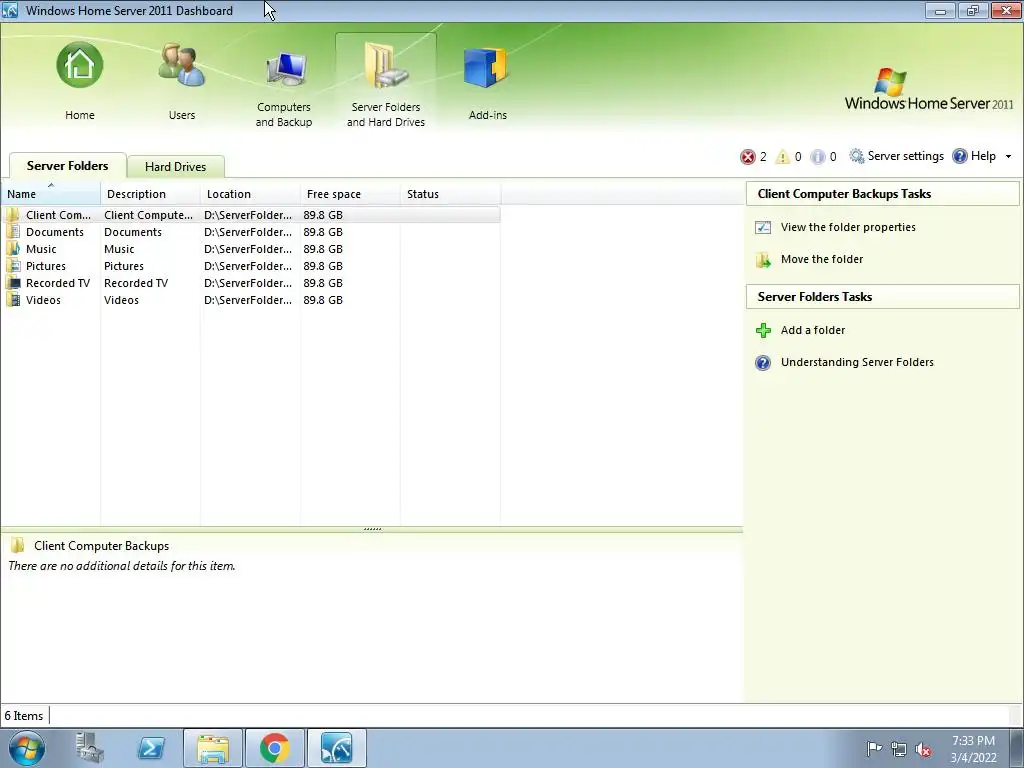Sort by the Location column header

pos(251,194)
